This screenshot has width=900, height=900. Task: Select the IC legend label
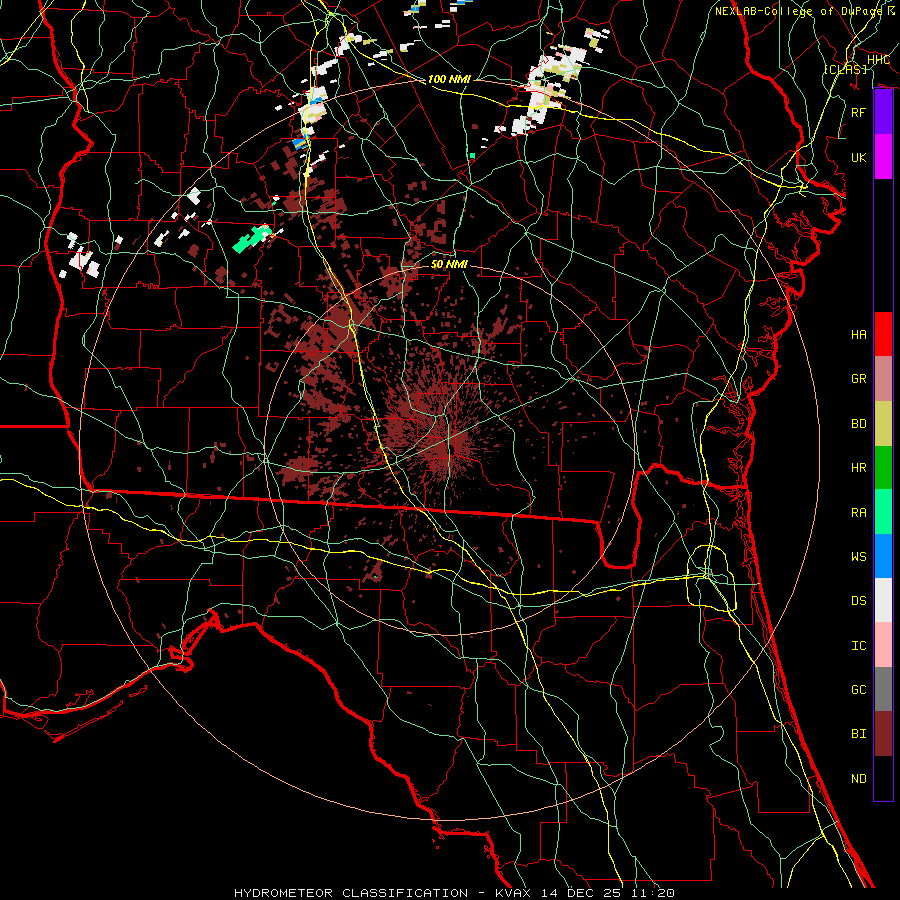click(x=859, y=646)
